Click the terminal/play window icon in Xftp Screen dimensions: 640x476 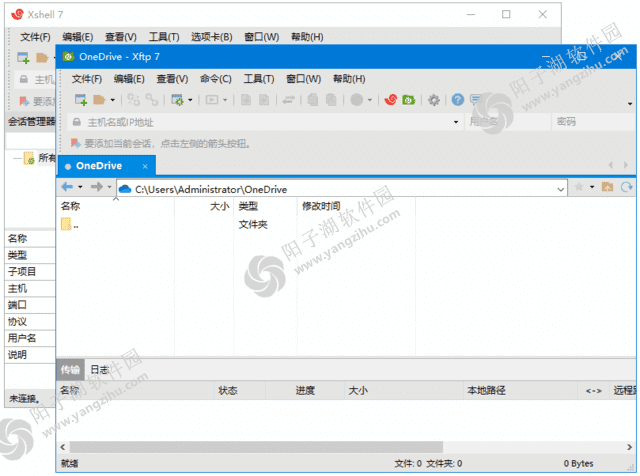click(x=212, y=100)
